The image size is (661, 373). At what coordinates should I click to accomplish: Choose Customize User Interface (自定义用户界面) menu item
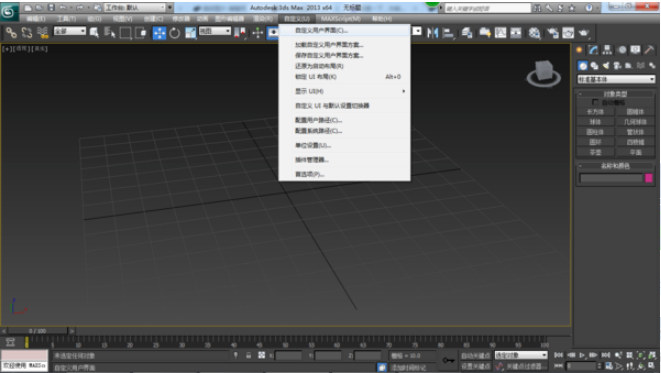coord(344,30)
